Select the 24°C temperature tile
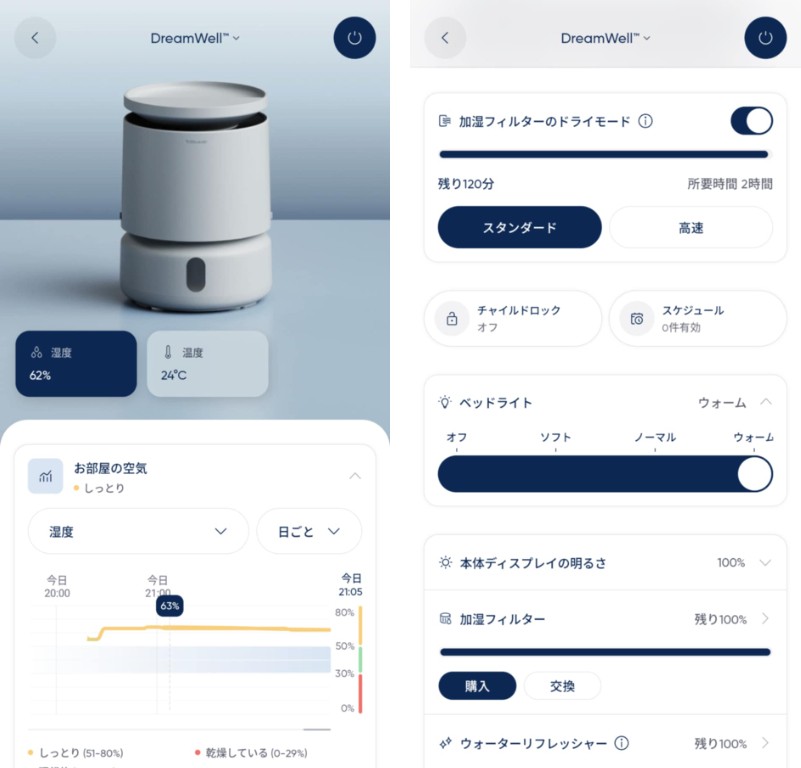Viewport: 801px width, 768px height. pyautogui.click(x=207, y=364)
